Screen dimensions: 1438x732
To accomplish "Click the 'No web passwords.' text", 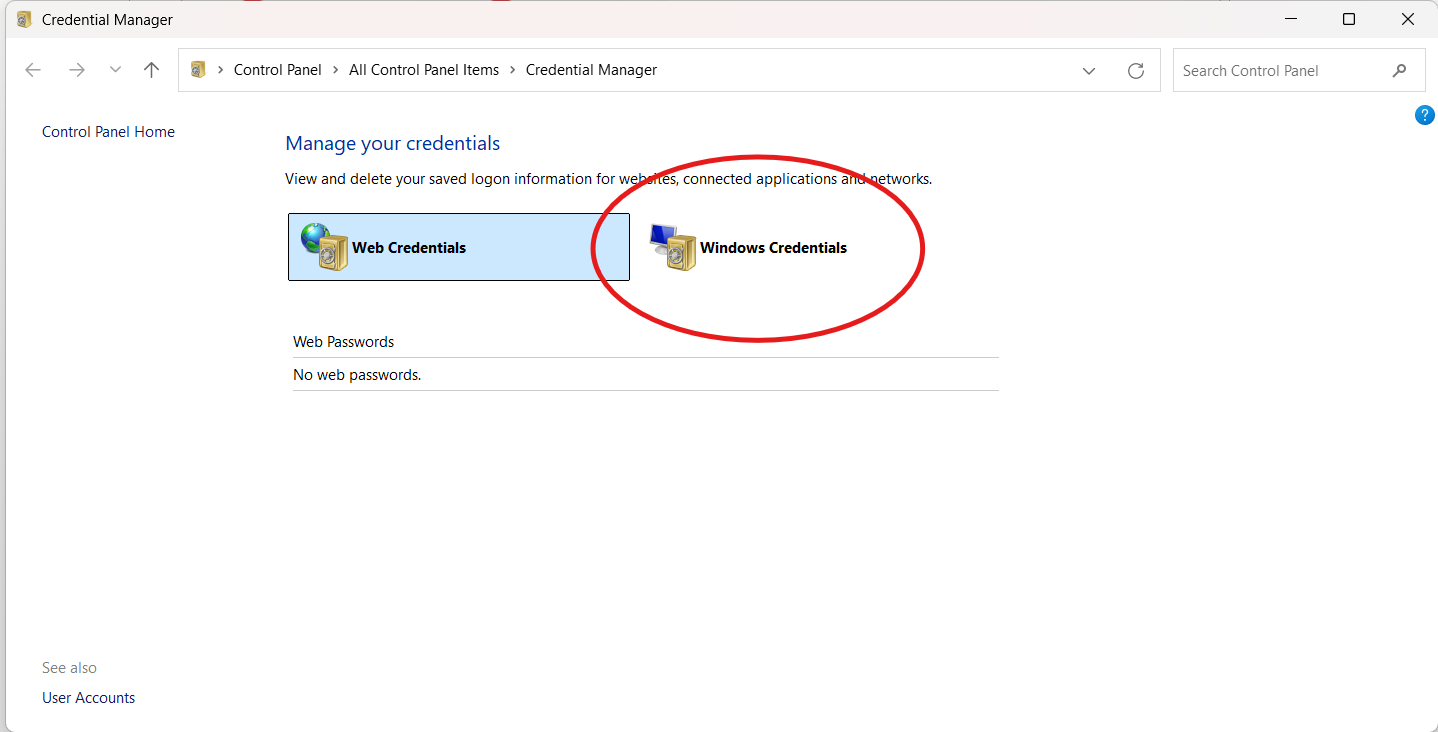I will point(357,375).
